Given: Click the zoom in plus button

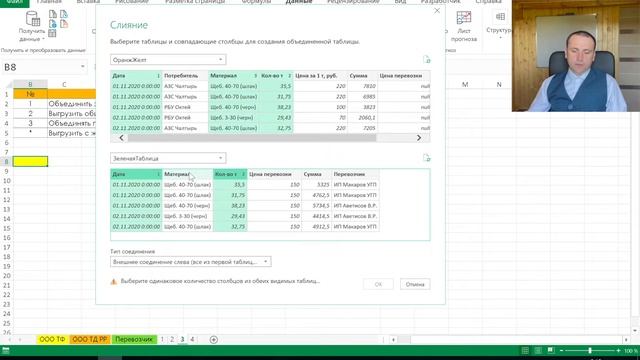Looking at the screenshot, I should coord(618,351).
